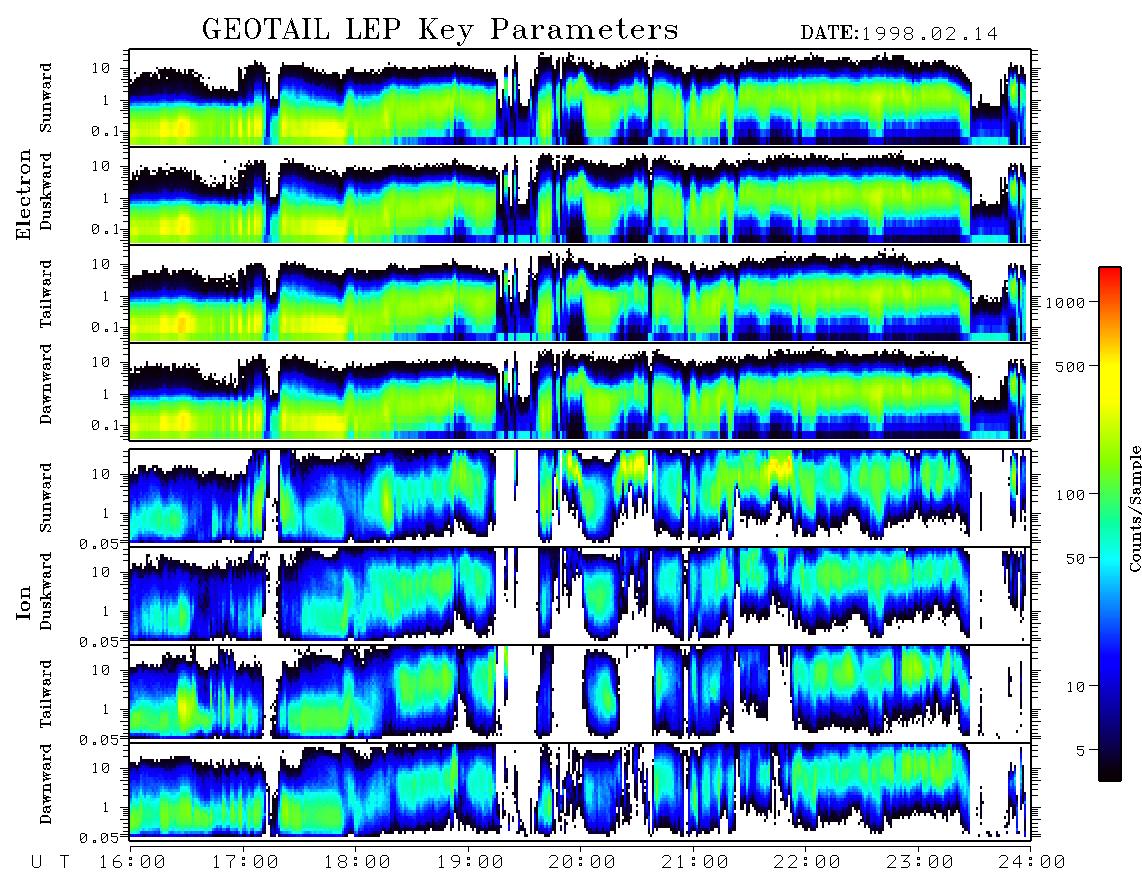Select the DATE:1998.02.14 text
Screen dimensions: 1142x880
point(899,33)
